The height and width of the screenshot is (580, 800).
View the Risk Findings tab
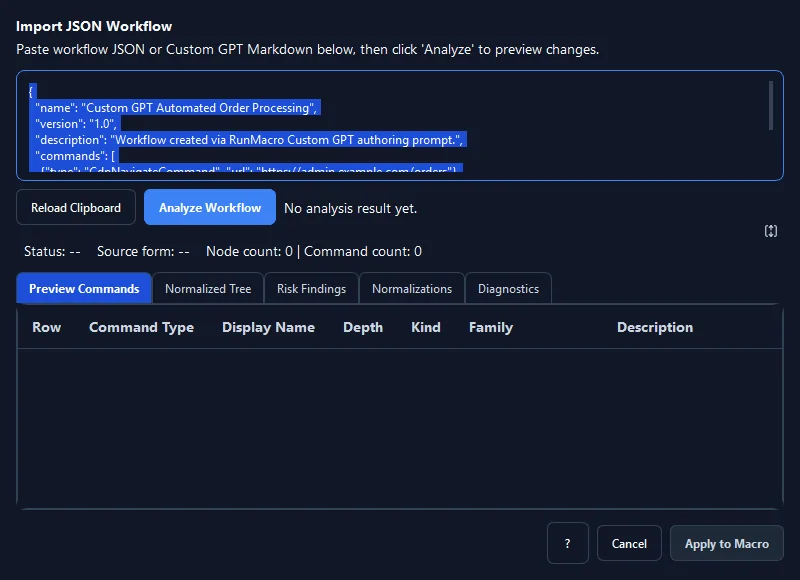click(x=311, y=289)
